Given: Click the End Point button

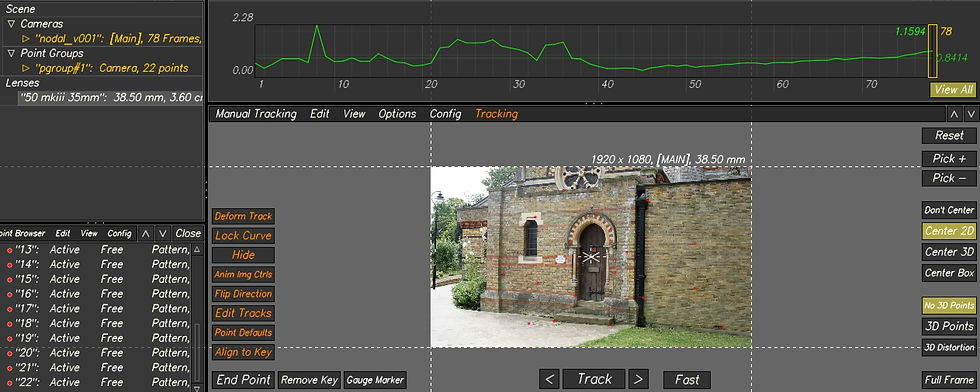Looking at the screenshot, I should click(243, 379).
